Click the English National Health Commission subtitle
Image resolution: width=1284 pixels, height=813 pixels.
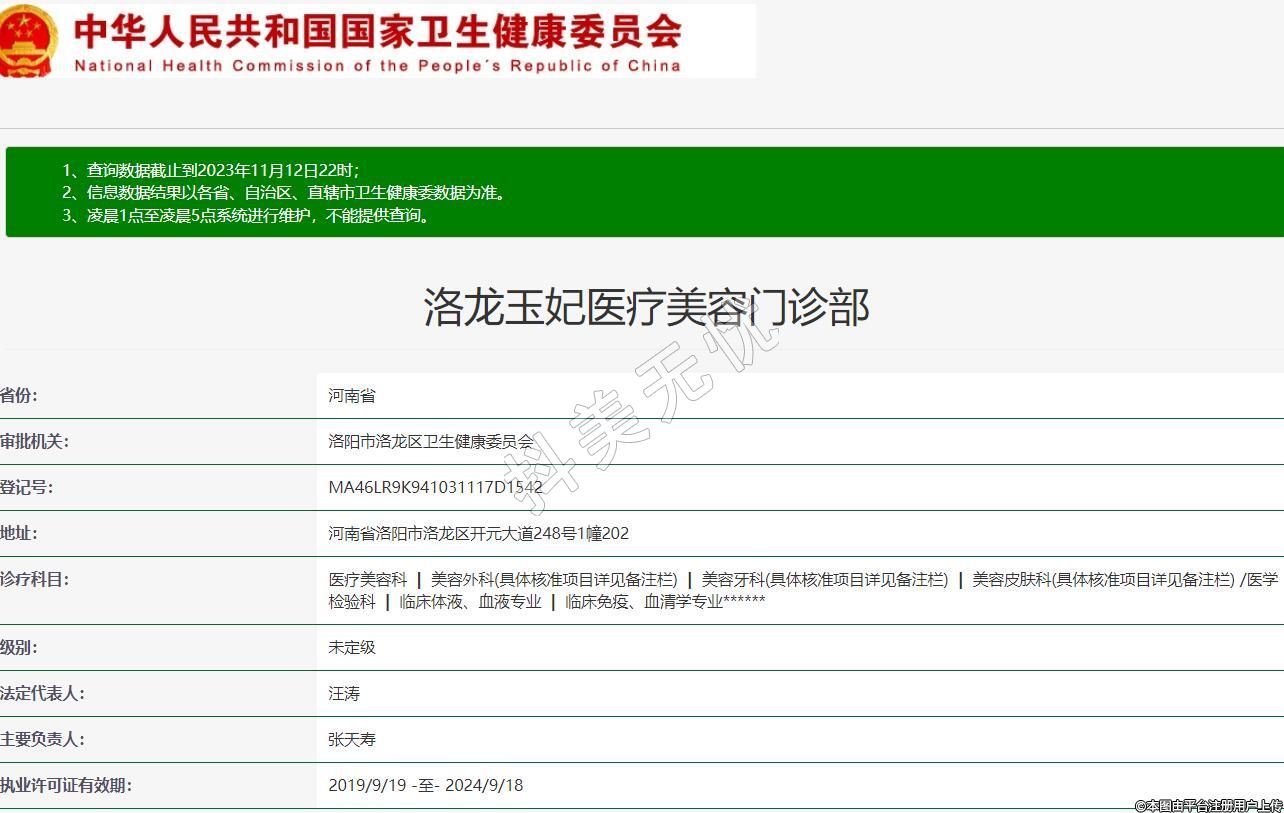click(x=377, y=66)
